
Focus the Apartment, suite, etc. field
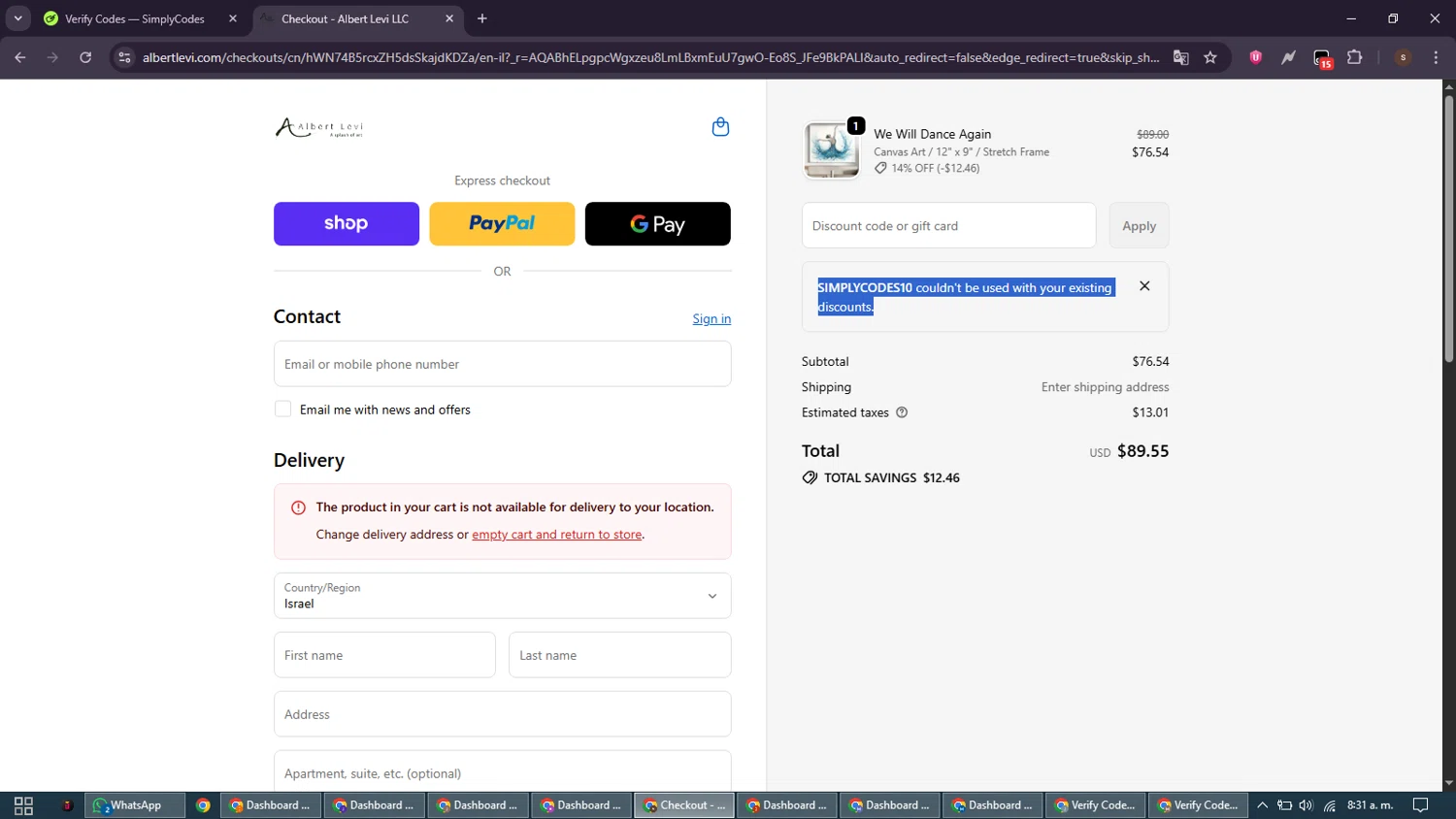502,772
